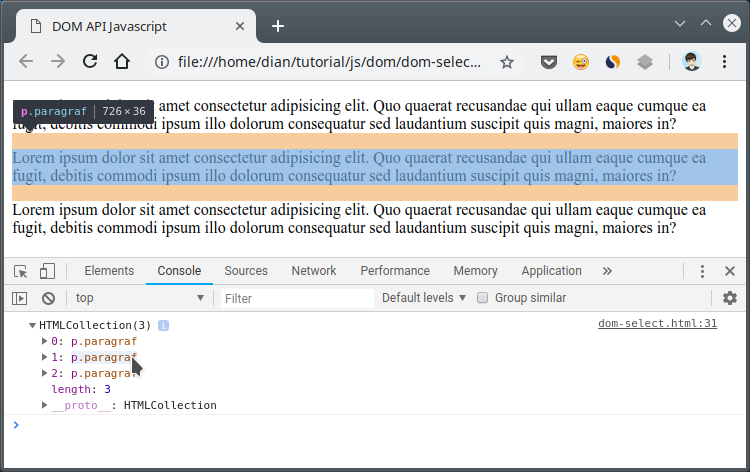Collapse the HTMLCollection(3) tree
The height and width of the screenshot is (472, 750).
tap(33, 325)
